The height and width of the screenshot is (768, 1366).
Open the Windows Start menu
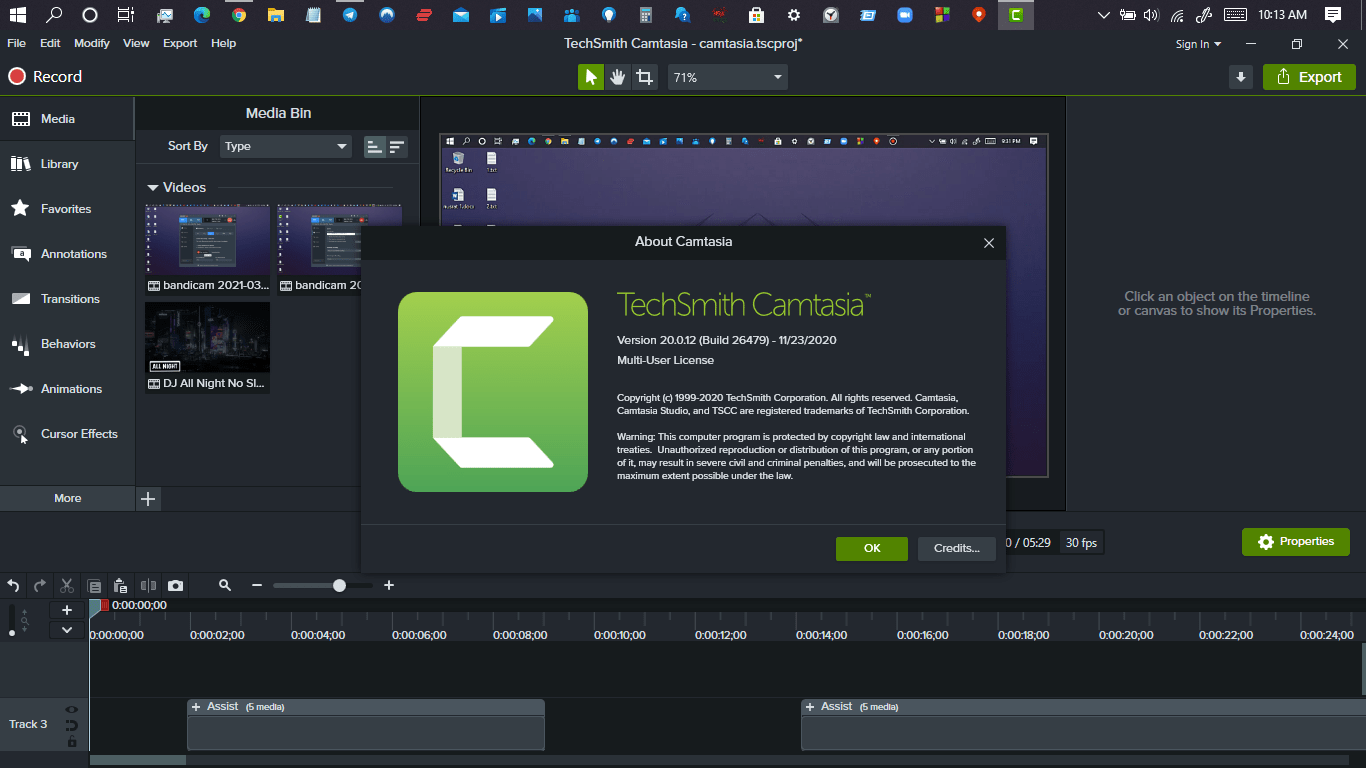[19, 15]
